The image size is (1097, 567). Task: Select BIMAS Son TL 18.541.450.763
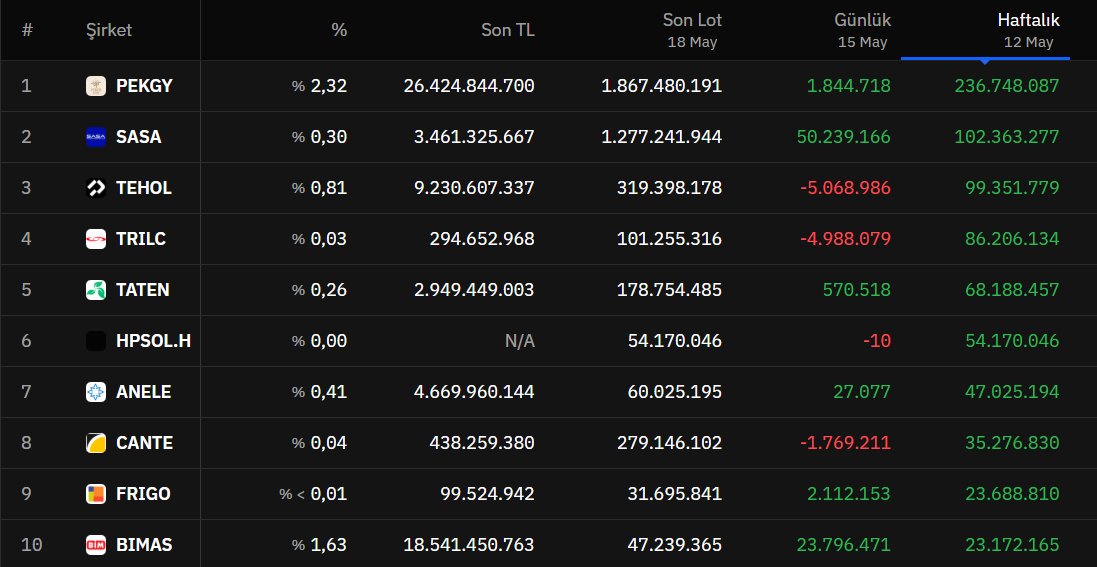[x=469, y=545]
